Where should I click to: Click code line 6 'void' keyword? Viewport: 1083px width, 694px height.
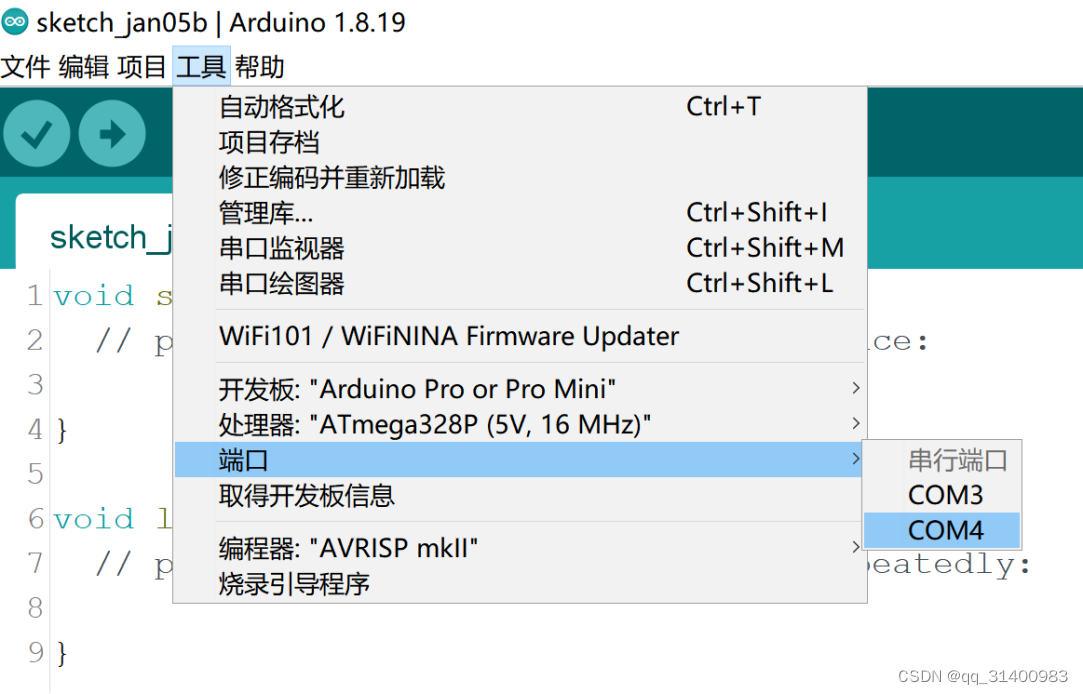coord(94,519)
